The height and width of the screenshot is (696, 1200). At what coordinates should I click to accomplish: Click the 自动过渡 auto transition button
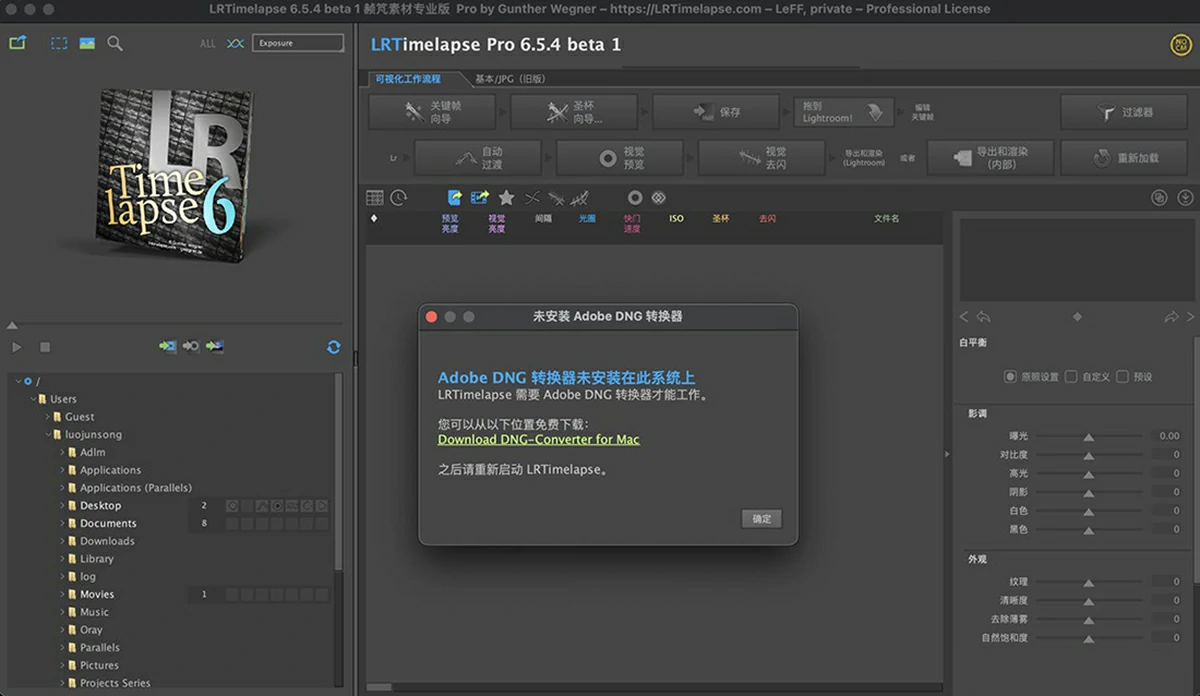tap(478, 158)
